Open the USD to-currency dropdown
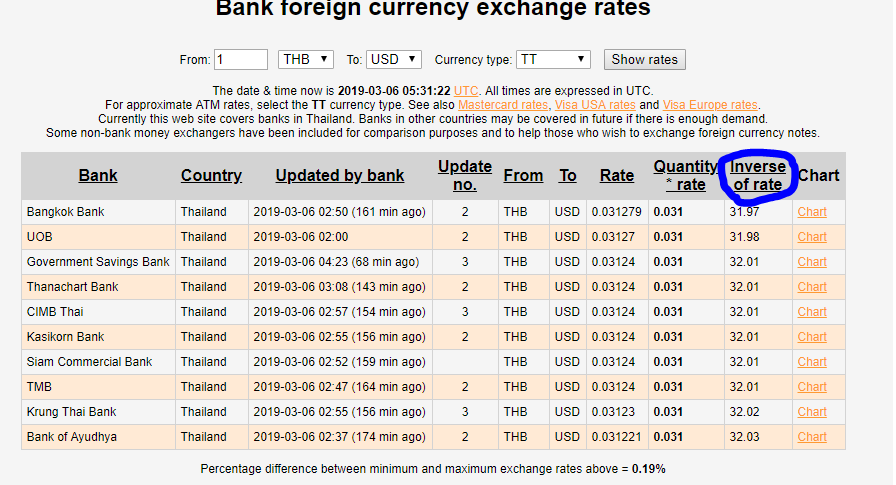This screenshot has height=485, width=896. tap(393, 59)
